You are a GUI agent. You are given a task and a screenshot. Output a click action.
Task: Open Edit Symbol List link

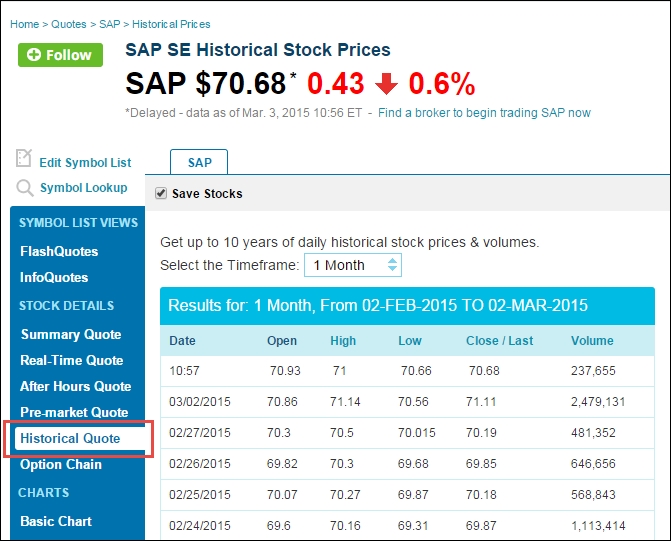85,163
